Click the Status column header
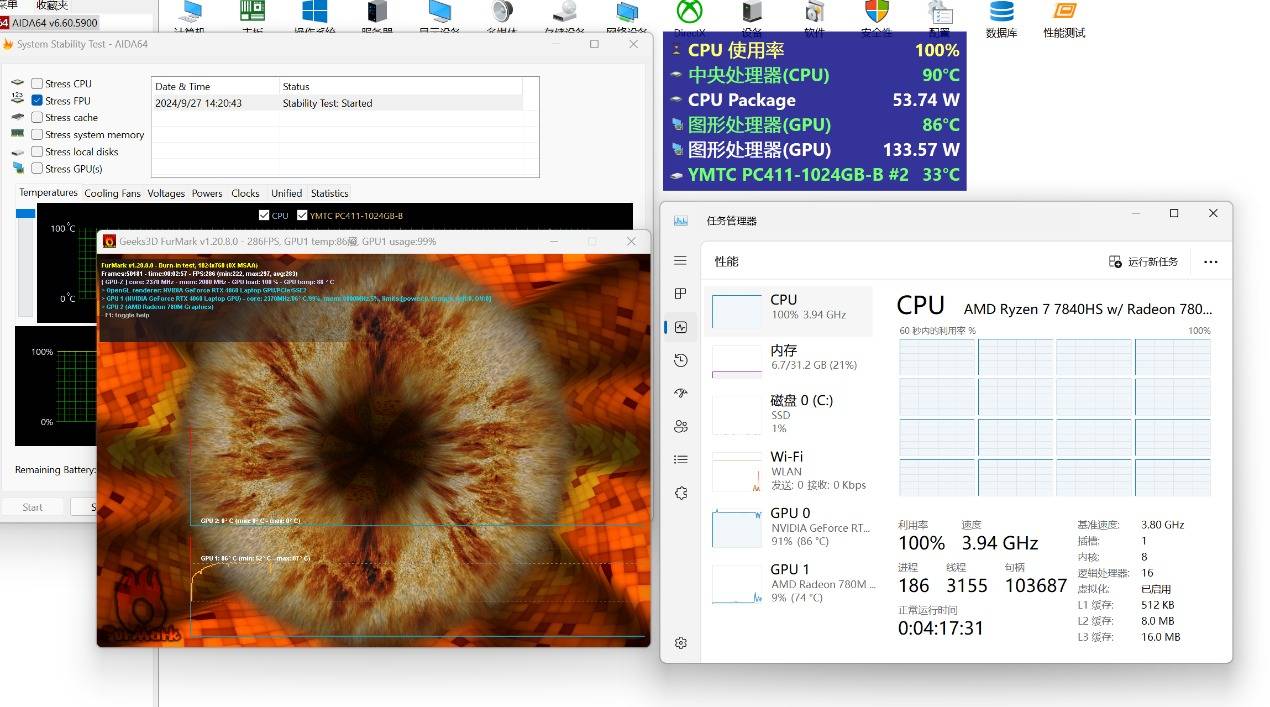 [400, 86]
